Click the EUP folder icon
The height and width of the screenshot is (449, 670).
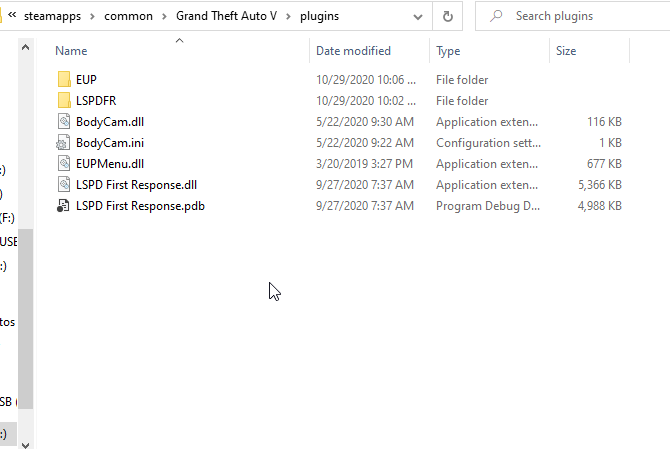click(x=64, y=79)
